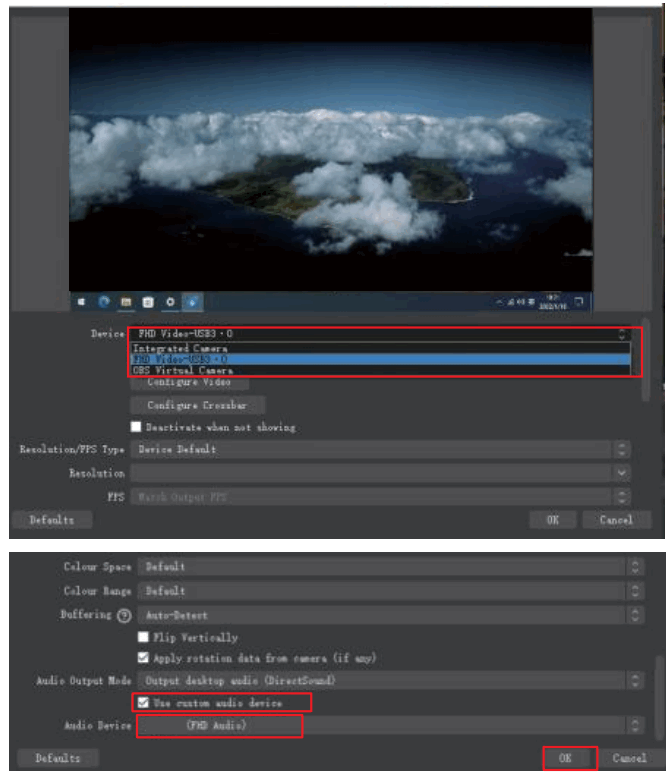Open Resolution/FPS Type dropdown

coord(380,449)
